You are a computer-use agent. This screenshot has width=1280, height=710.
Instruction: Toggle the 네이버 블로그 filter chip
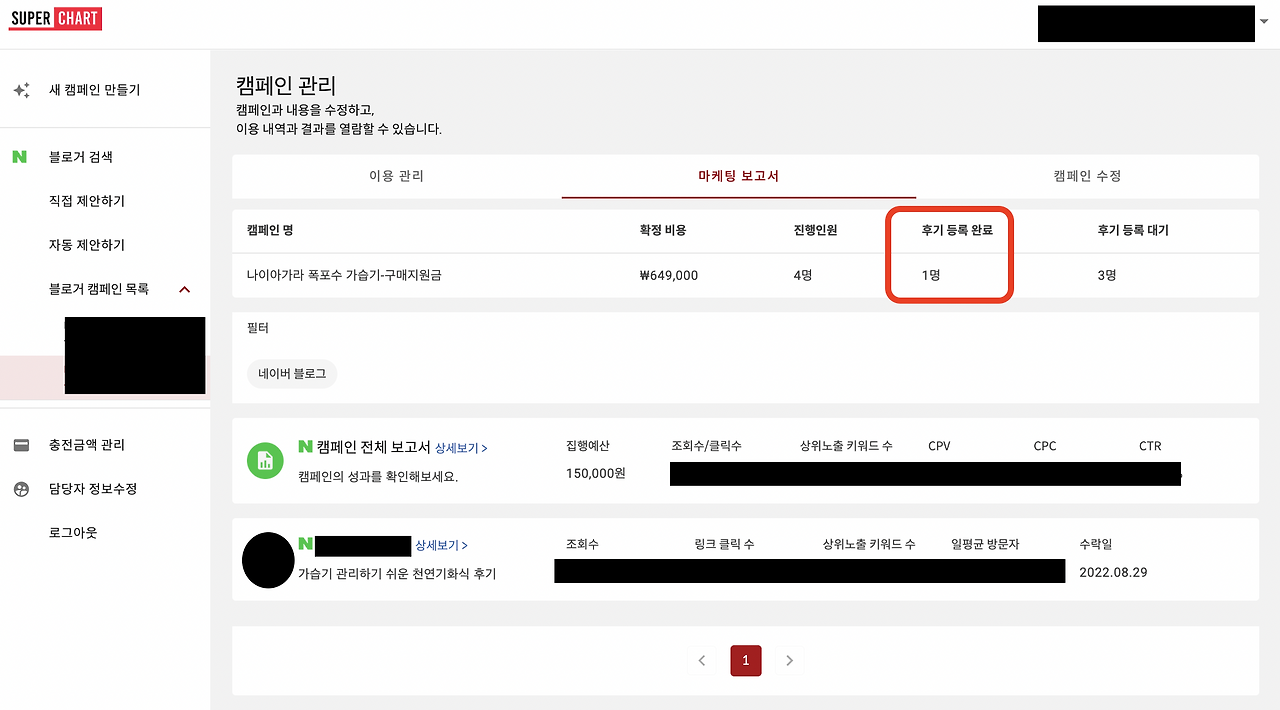coord(291,373)
